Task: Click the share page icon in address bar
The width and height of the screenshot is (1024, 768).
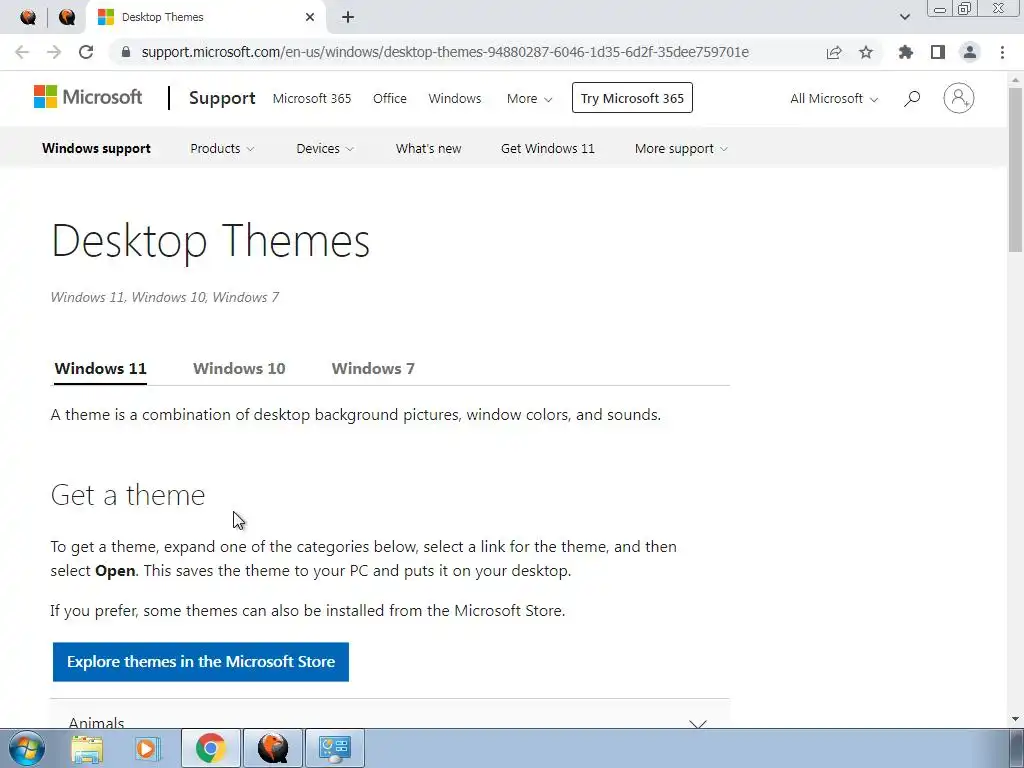Action: point(834,52)
